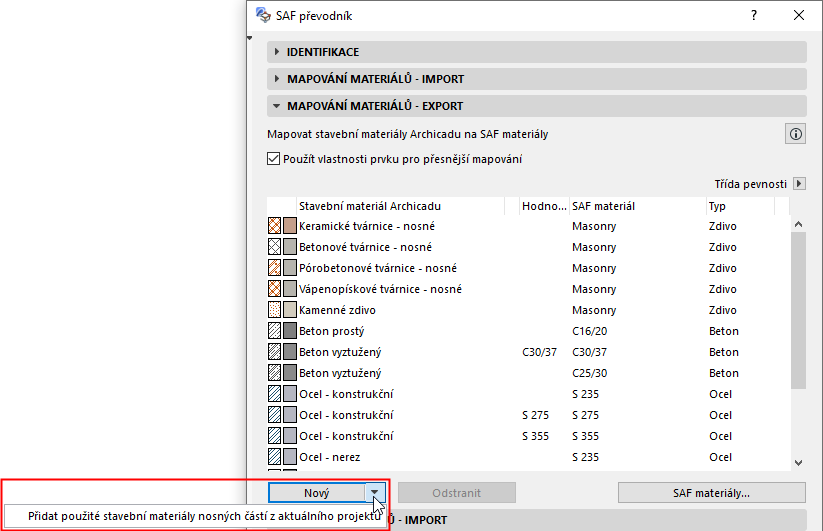
Task: Collapse MAPOVÁNÍ MATERIÁLŮ - EXPORT section
Action: tap(536, 106)
